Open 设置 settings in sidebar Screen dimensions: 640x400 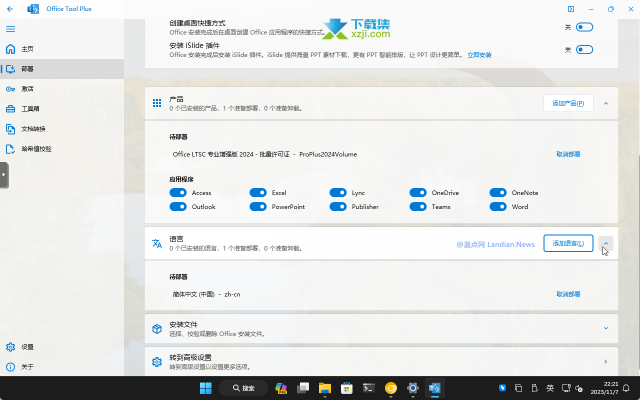tap(62, 347)
